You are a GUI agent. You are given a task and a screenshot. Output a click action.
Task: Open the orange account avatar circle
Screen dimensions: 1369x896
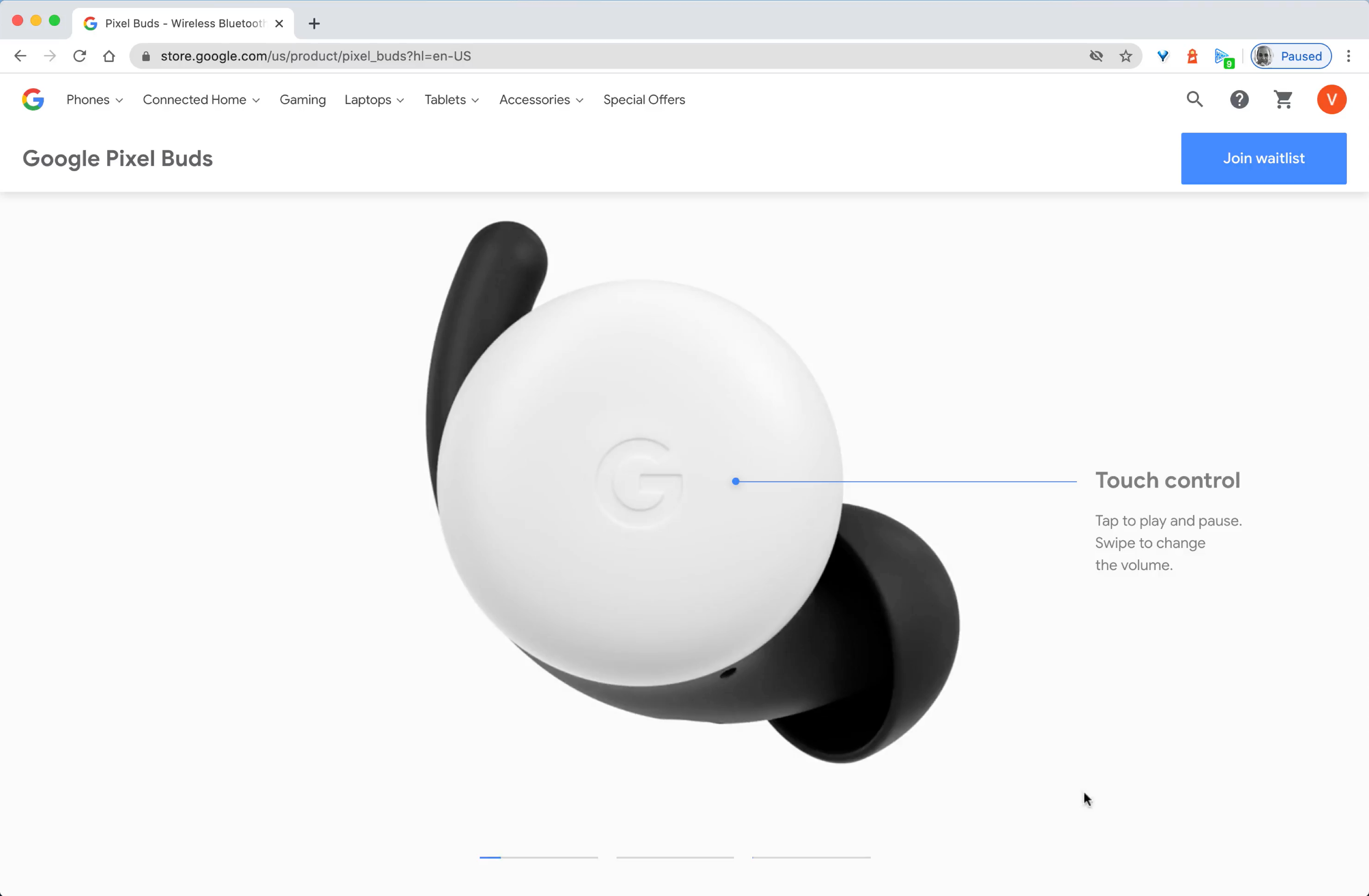point(1332,100)
